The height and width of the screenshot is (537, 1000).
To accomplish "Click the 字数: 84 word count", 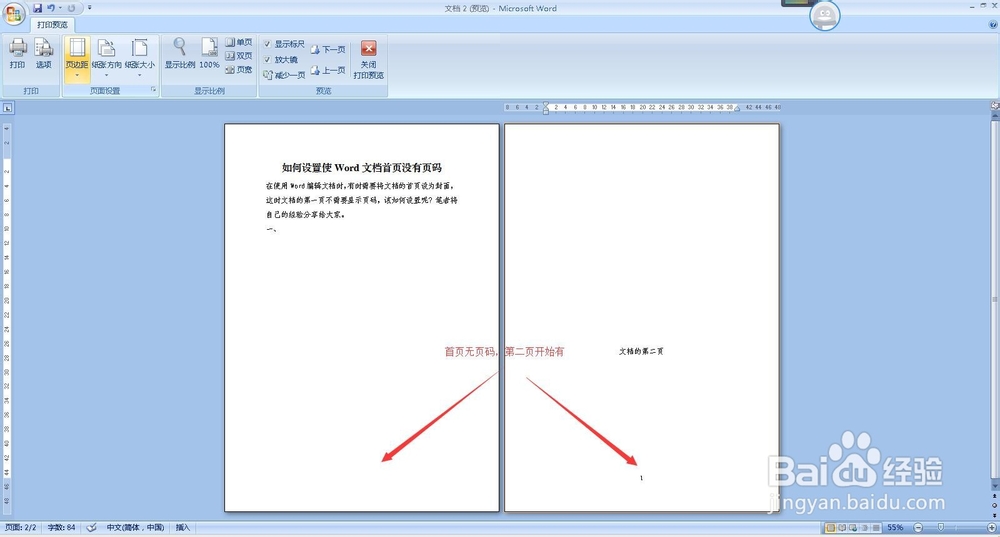I will (61, 527).
